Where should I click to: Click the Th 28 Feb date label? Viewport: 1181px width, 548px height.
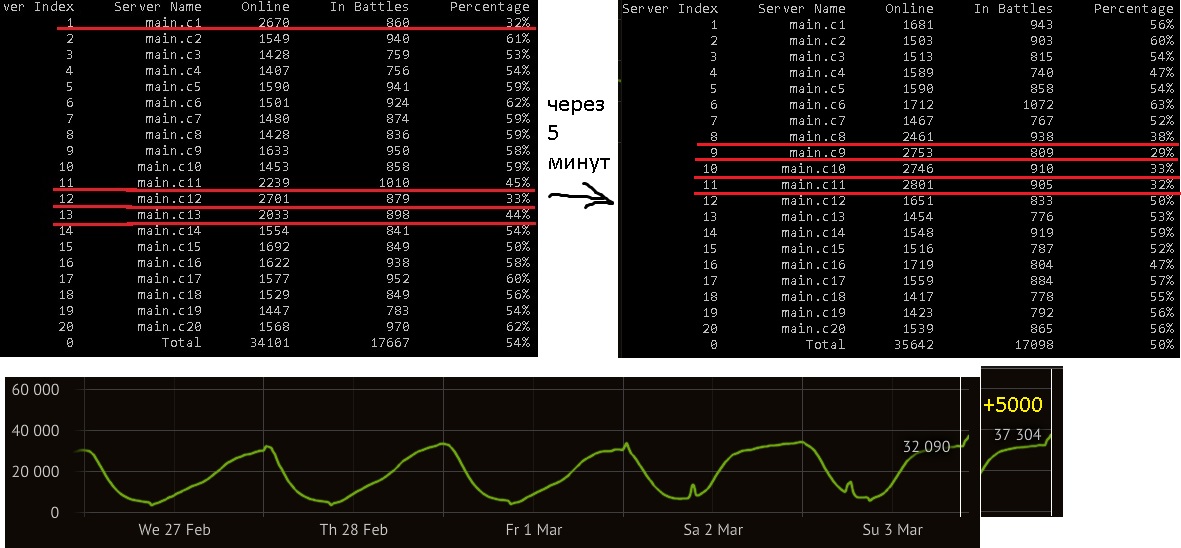pyautogui.click(x=354, y=528)
